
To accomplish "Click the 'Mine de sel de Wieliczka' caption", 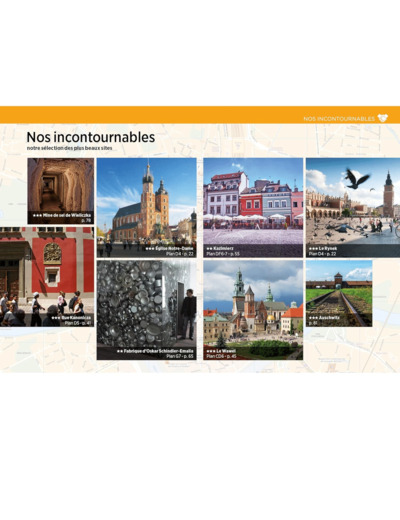I will tap(66, 215).
